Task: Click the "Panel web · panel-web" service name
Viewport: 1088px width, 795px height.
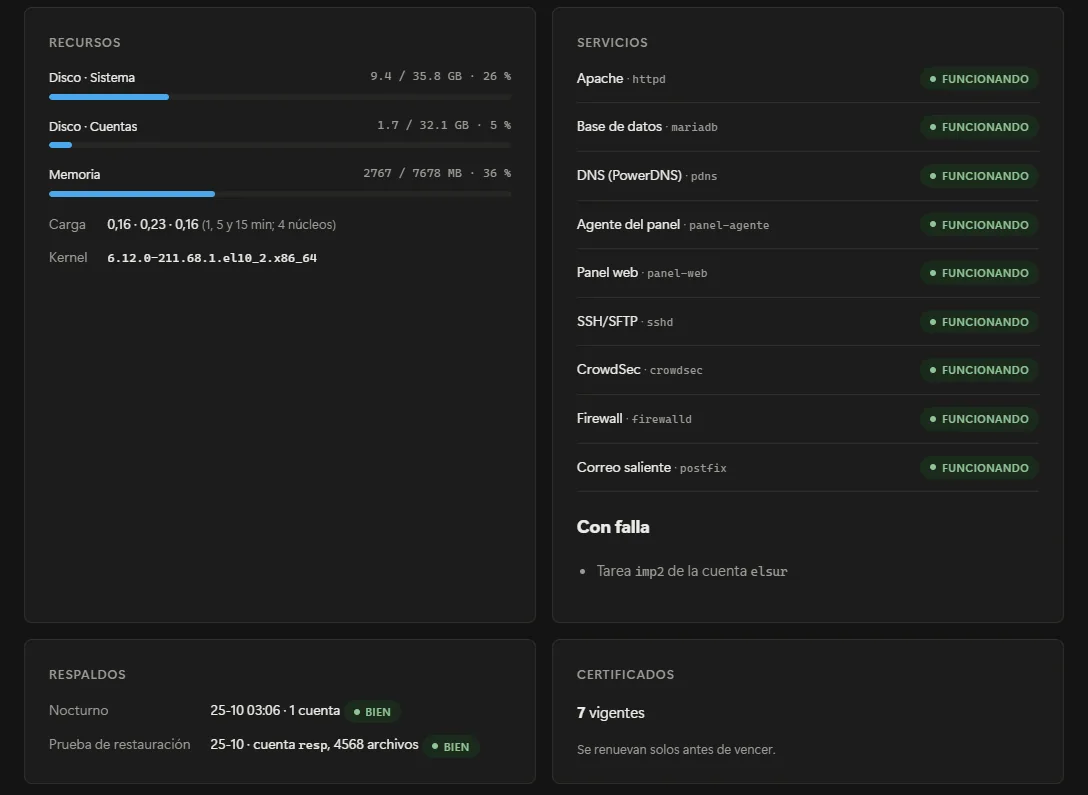Action: (x=642, y=273)
